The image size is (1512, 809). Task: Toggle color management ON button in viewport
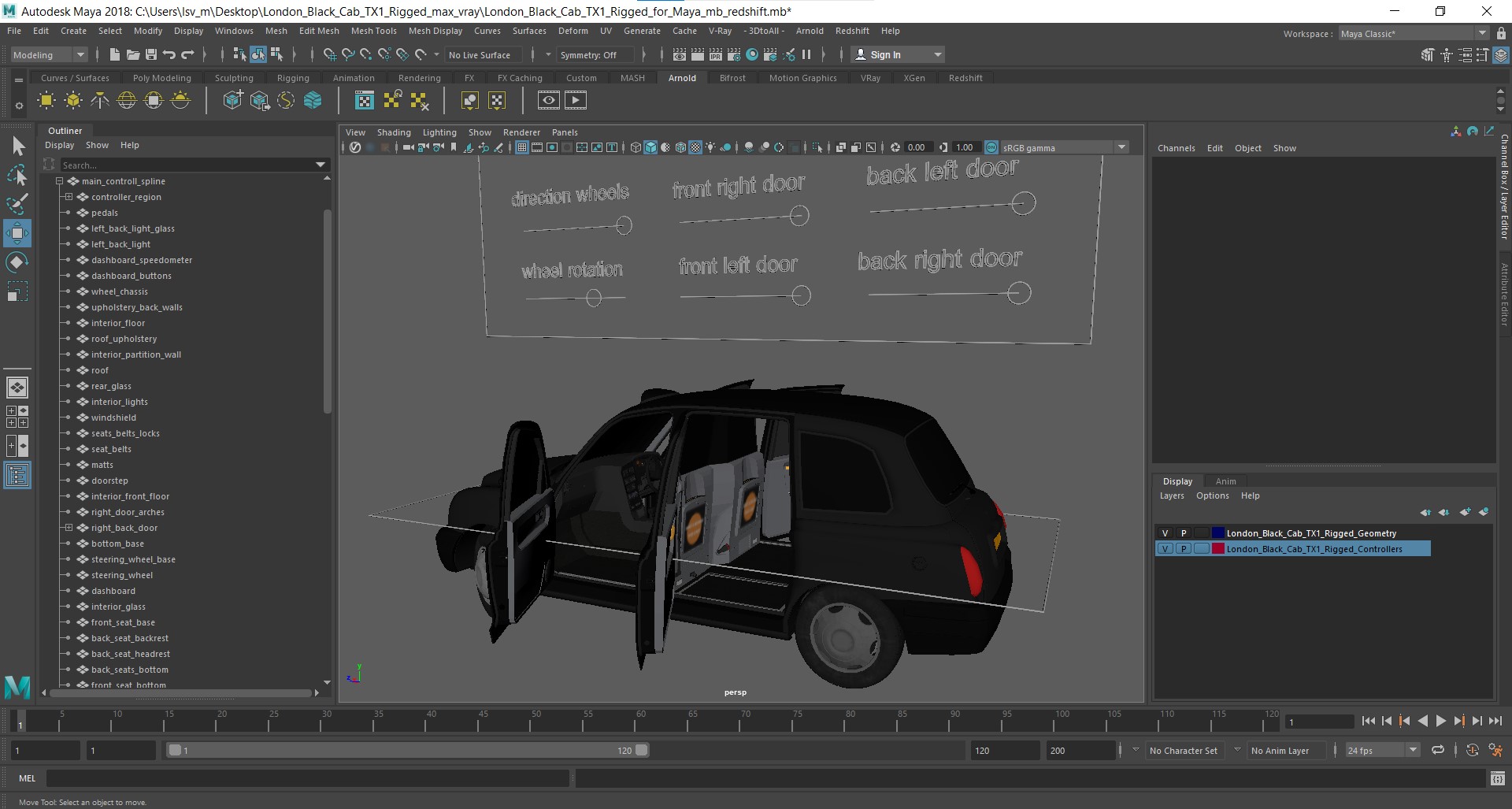click(991, 147)
